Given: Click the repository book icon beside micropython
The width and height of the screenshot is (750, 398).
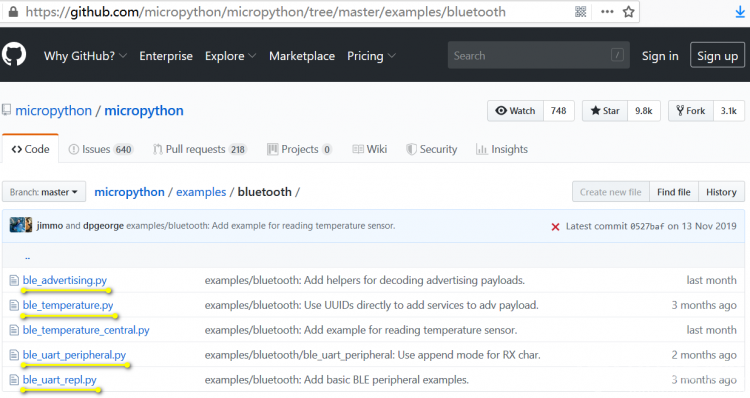Looking at the screenshot, I should [x=7, y=110].
